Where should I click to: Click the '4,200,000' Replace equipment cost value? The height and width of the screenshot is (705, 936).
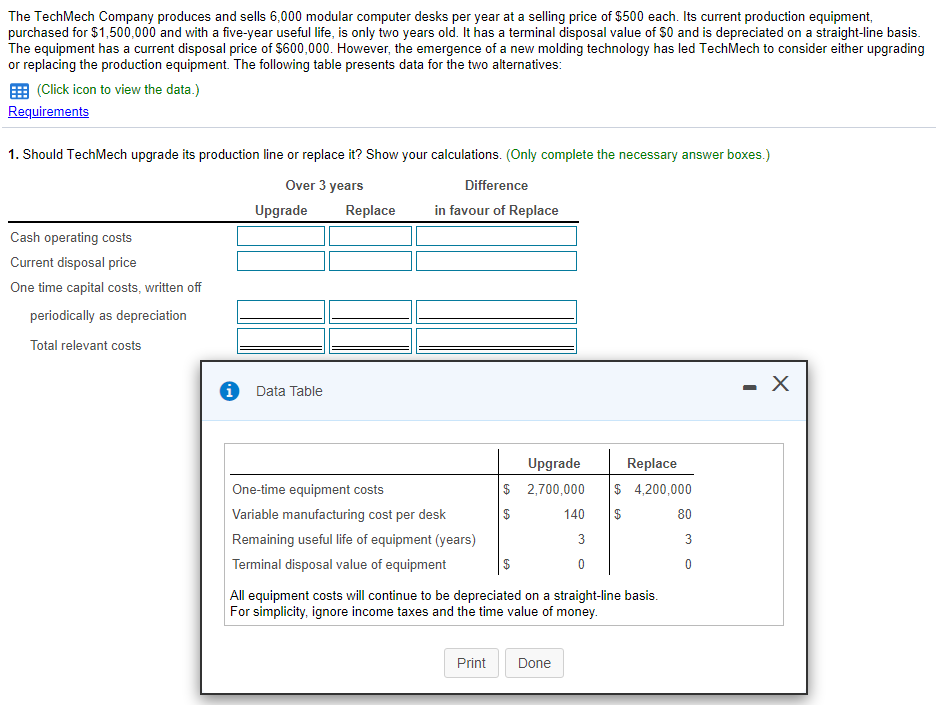click(663, 490)
